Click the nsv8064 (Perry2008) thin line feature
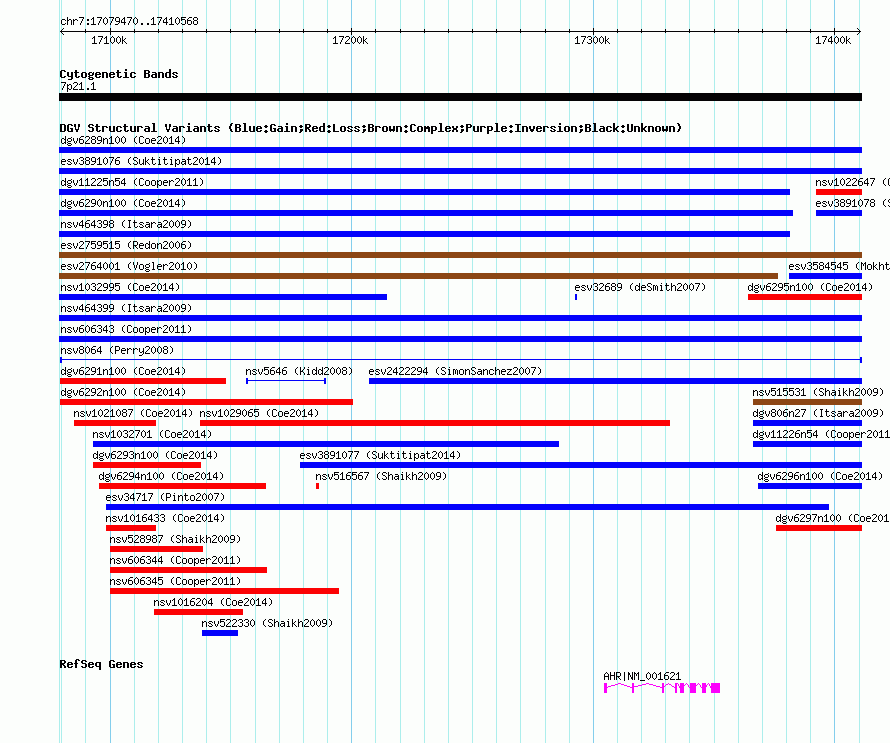The height and width of the screenshot is (743, 890). pyautogui.click(x=461, y=360)
